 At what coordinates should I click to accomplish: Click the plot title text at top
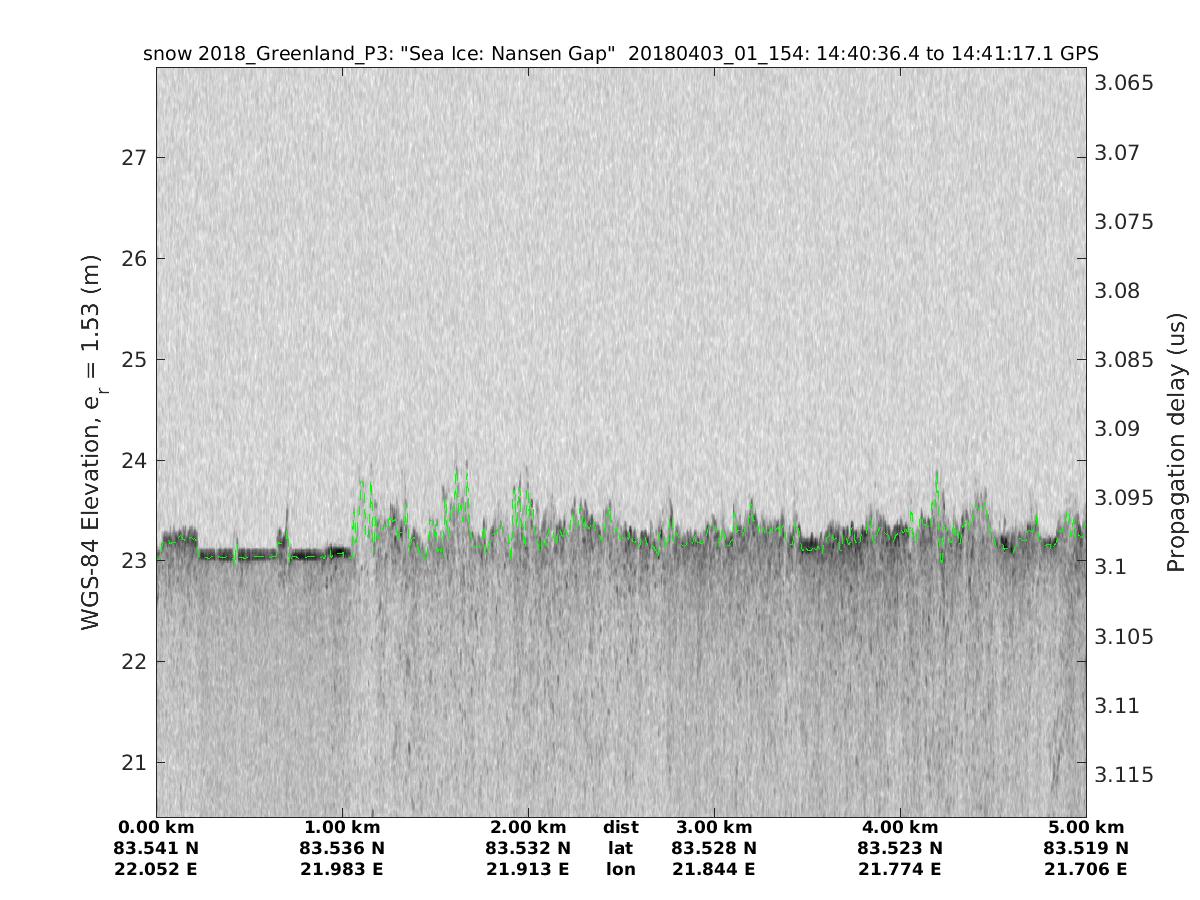pyautogui.click(x=621, y=54)
